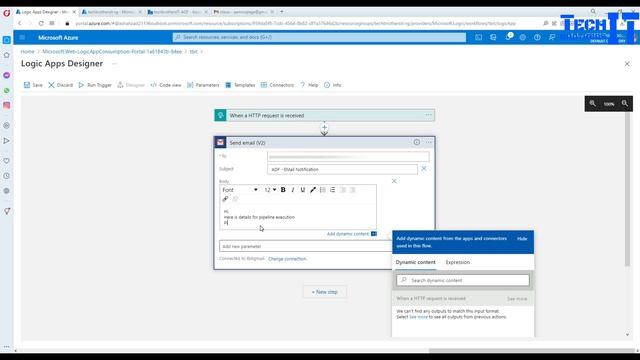Open Send email action info icon
Image resolution: width=640 pixels, height=360 pixels.
tap(416, 142)
